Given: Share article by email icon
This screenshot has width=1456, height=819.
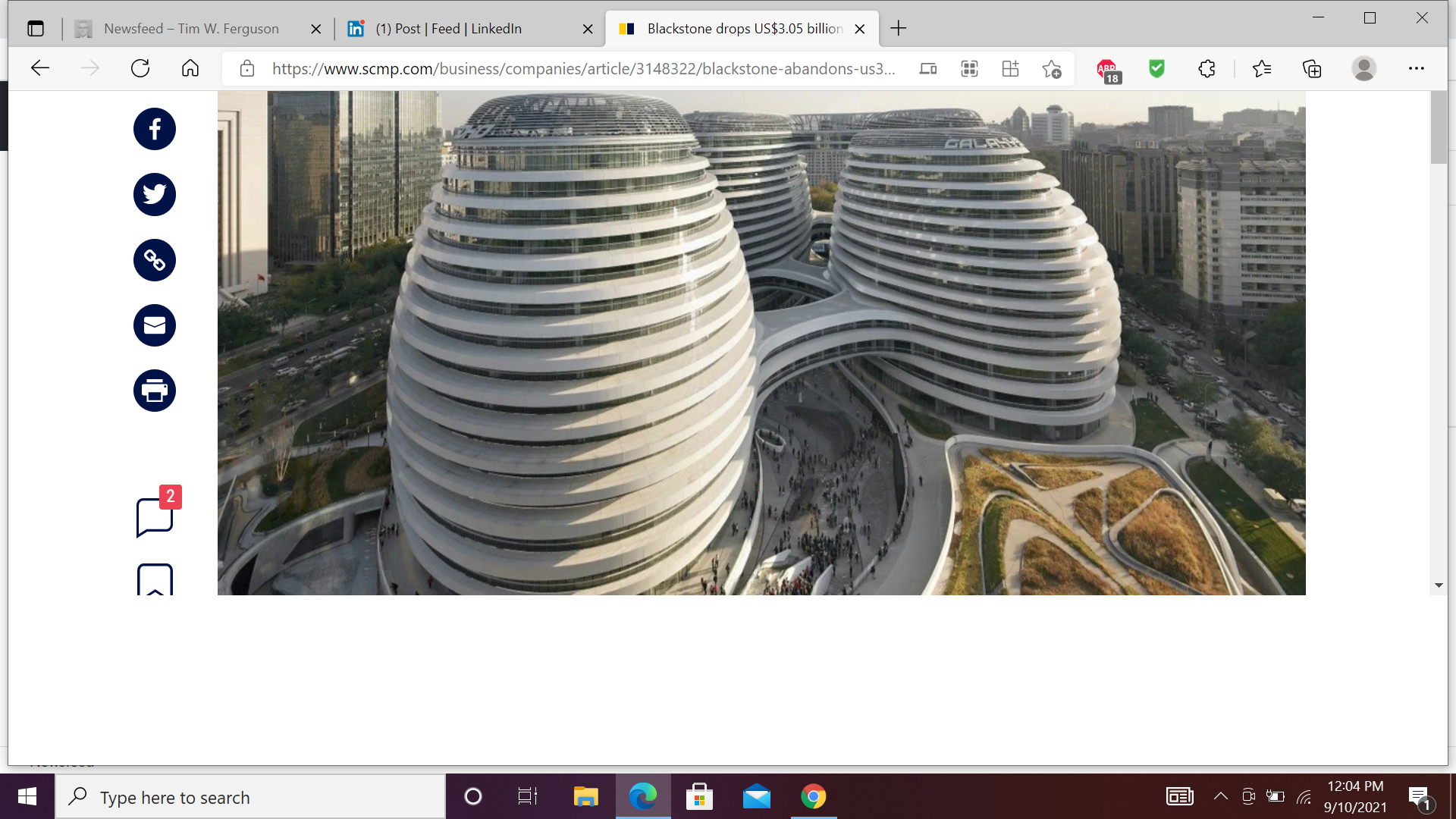Looking at the screenshot, I should point(155,325).
